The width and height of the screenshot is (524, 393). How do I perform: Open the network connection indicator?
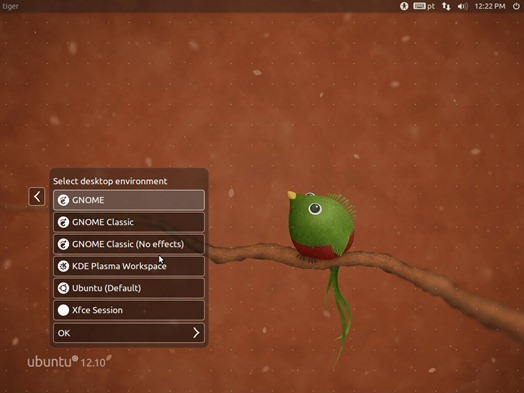tap(446, 6)
